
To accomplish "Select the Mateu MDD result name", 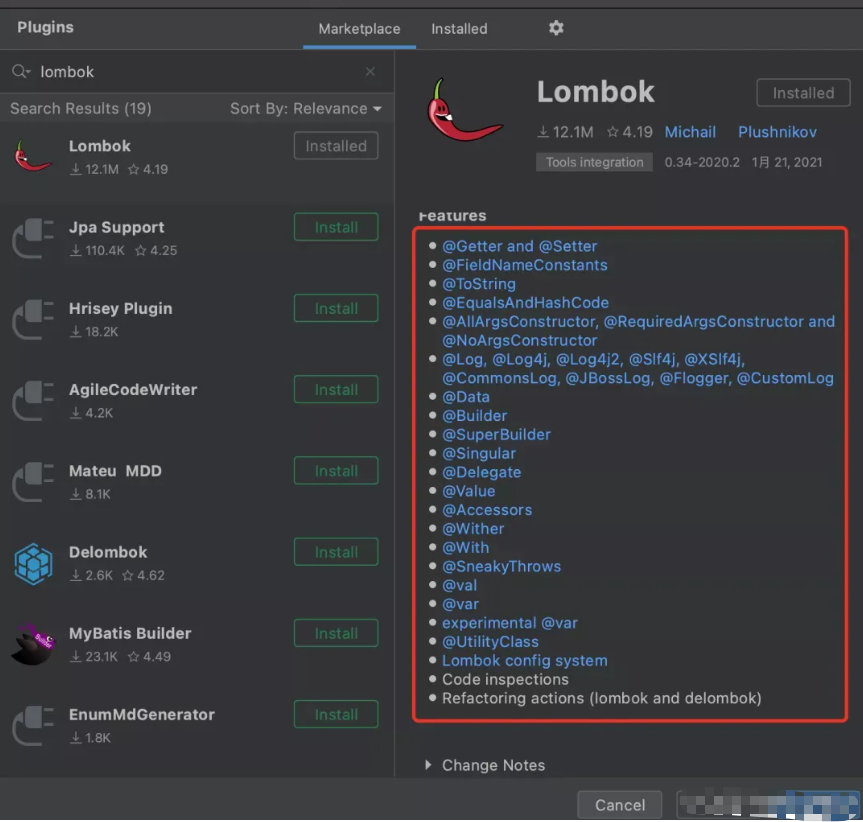I will point(115,471).
